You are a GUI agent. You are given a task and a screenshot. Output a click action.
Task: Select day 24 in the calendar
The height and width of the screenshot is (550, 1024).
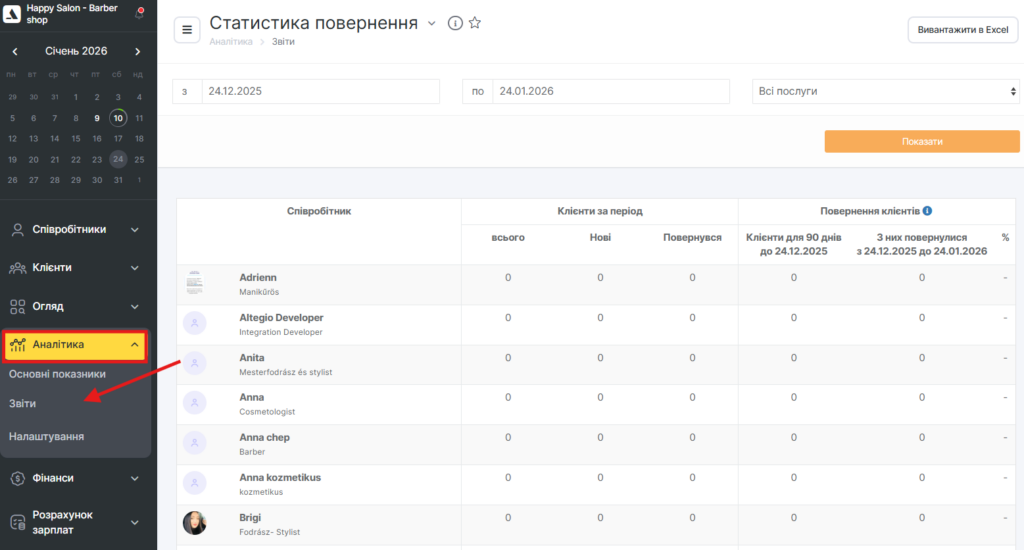(118, 159)
